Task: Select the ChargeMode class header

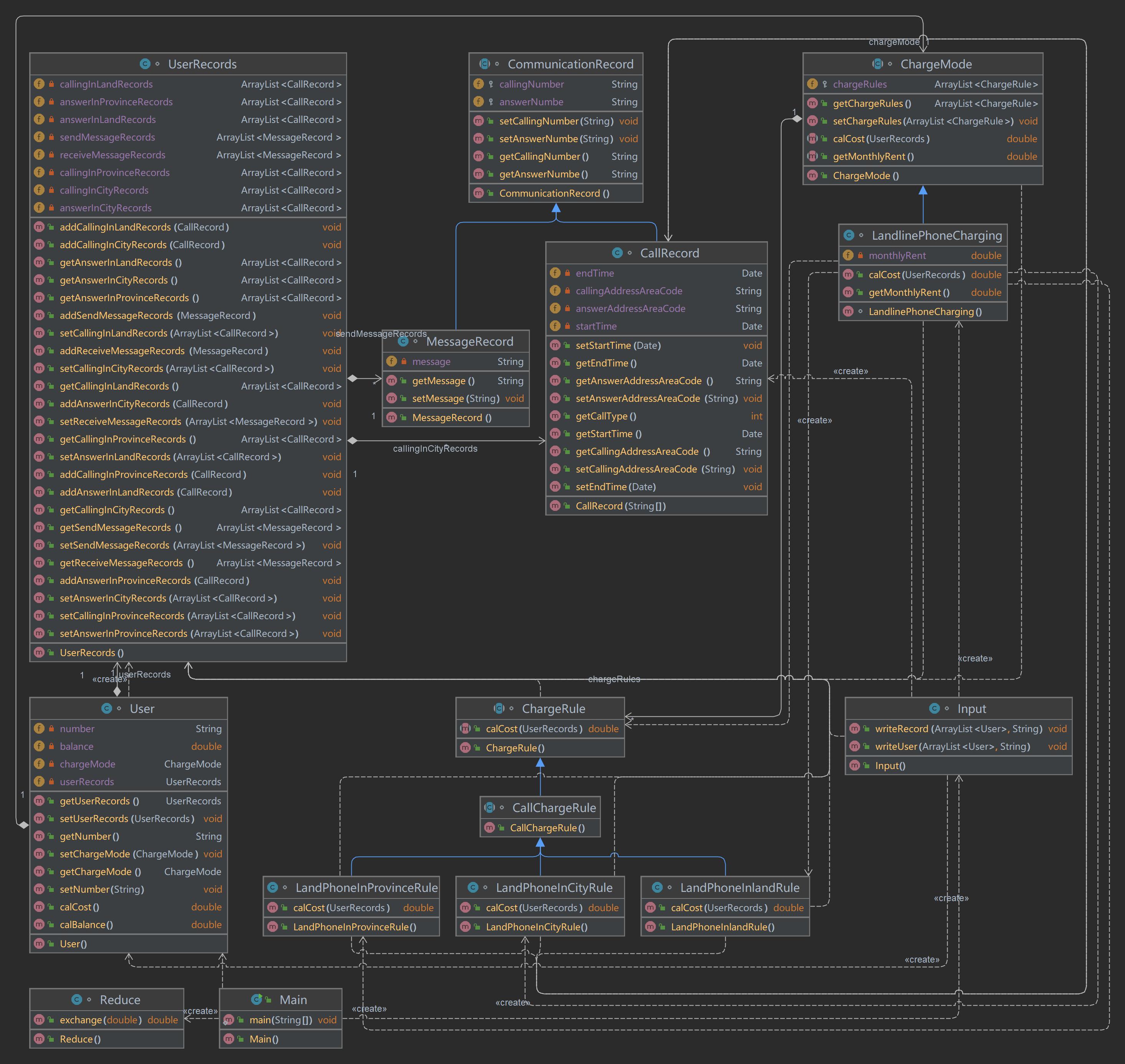Action: point(923,64)
